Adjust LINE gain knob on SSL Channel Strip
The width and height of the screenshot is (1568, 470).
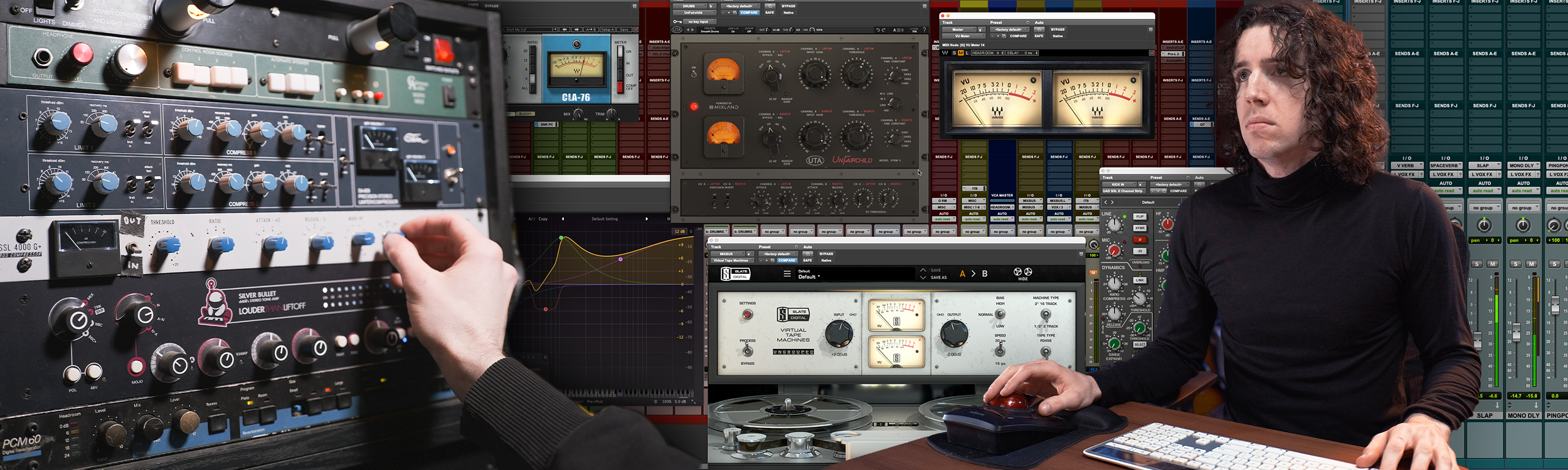[x=1114, y=224]
